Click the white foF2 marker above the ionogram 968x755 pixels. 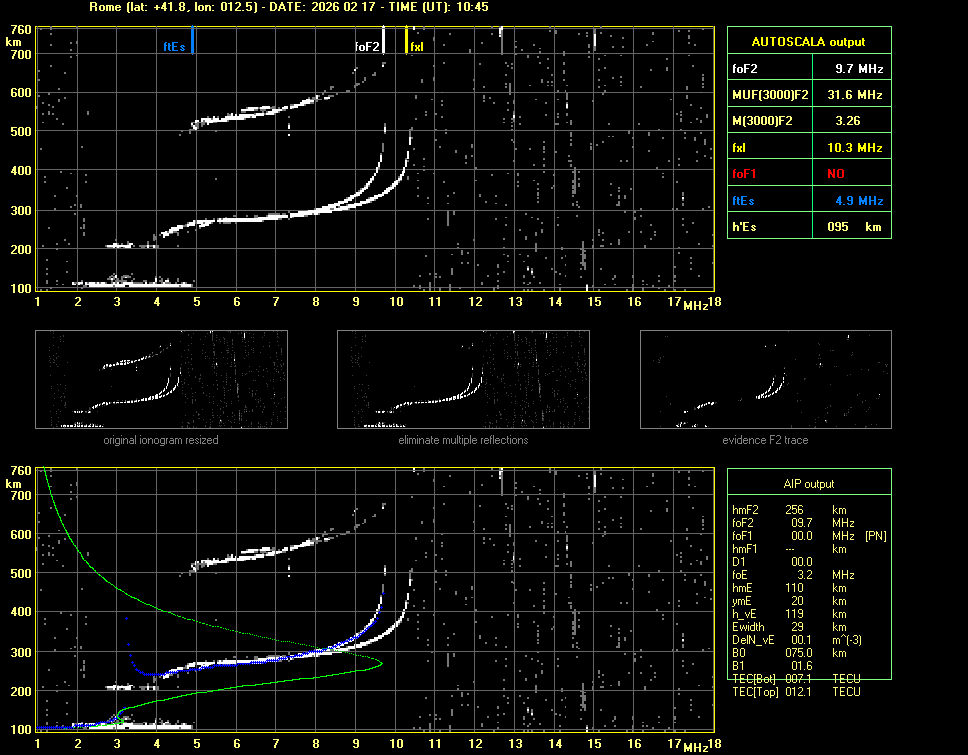pyautogui.click(x=384, y=42)
